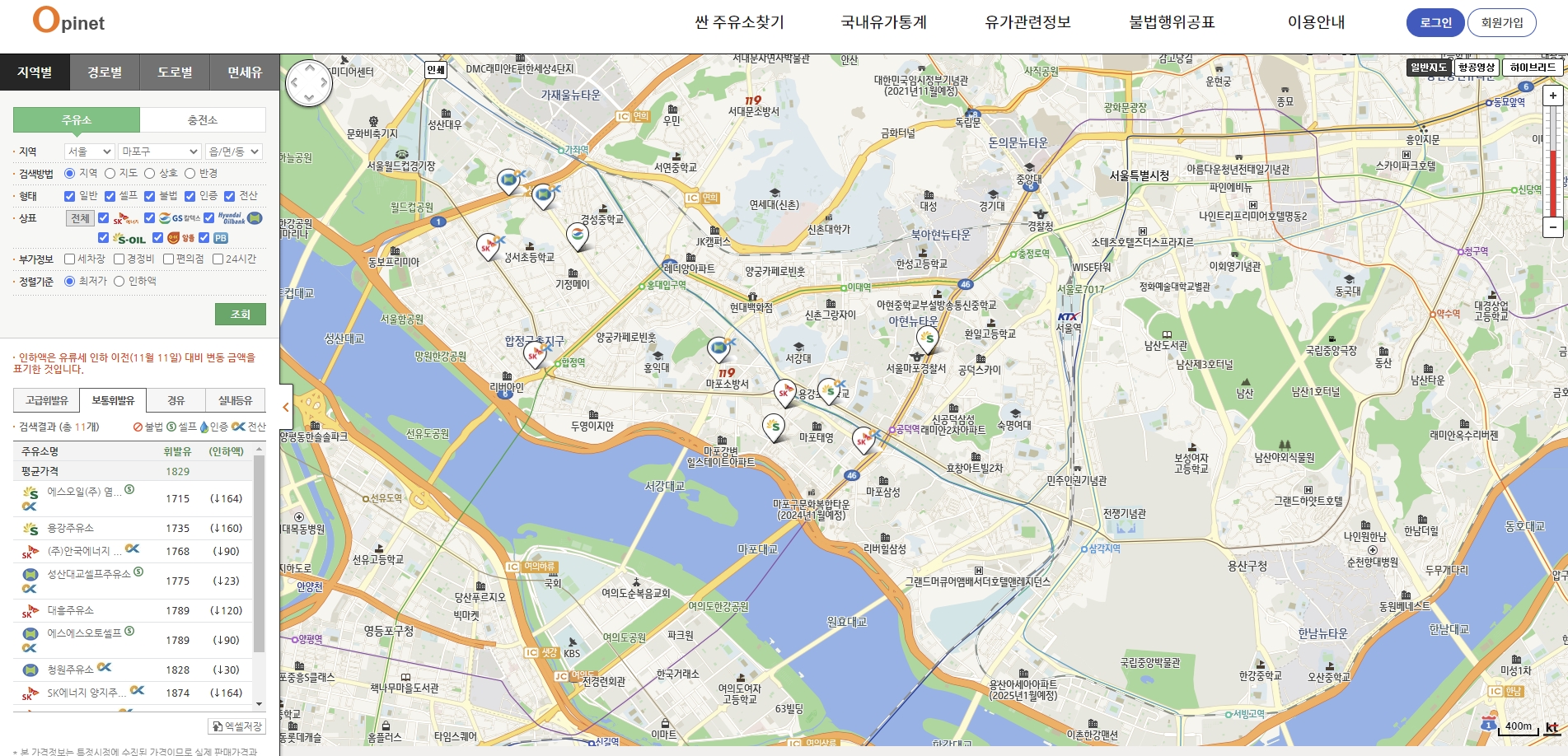Select SK marker left of 용강 label
This screenshot has height=756, width=1568.
[784, 393]
